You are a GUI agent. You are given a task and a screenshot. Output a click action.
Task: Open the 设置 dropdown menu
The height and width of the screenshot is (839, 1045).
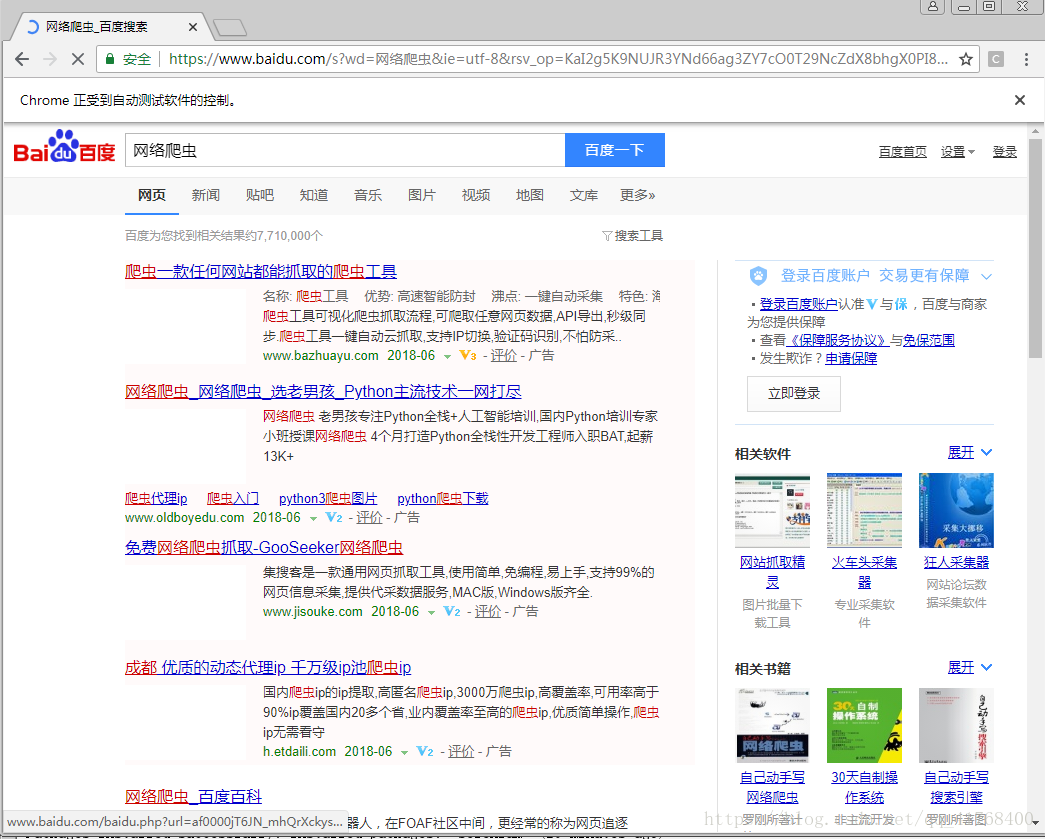pyautogui.click(x=957, y=152)
